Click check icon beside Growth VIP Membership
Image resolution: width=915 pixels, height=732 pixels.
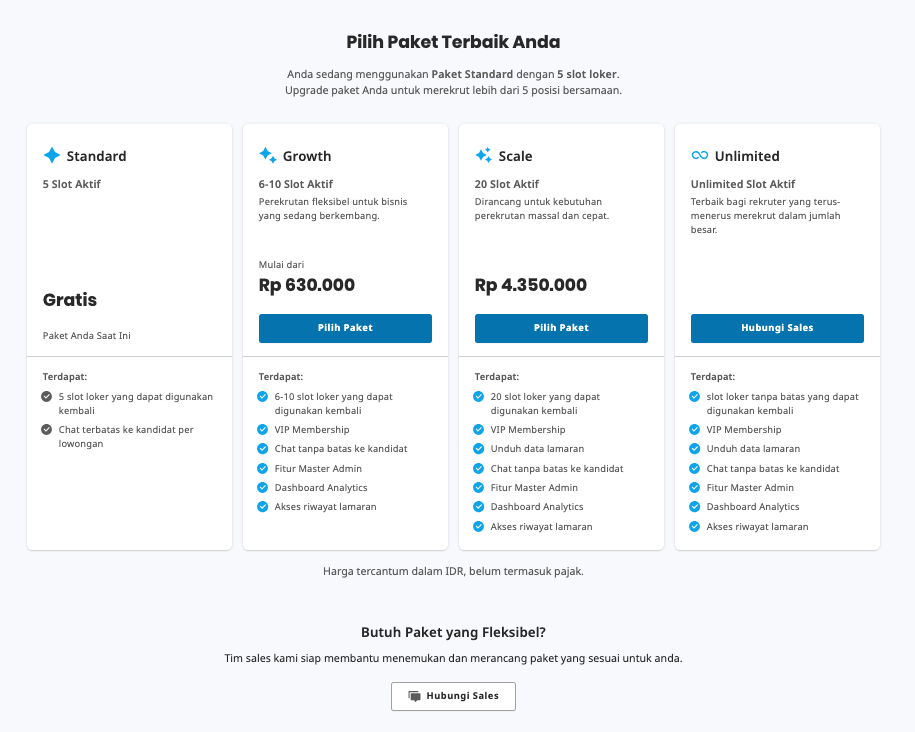click(263, 430)
